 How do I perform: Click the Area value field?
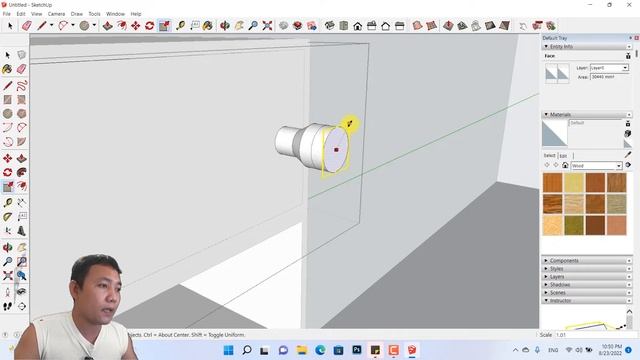609,77
